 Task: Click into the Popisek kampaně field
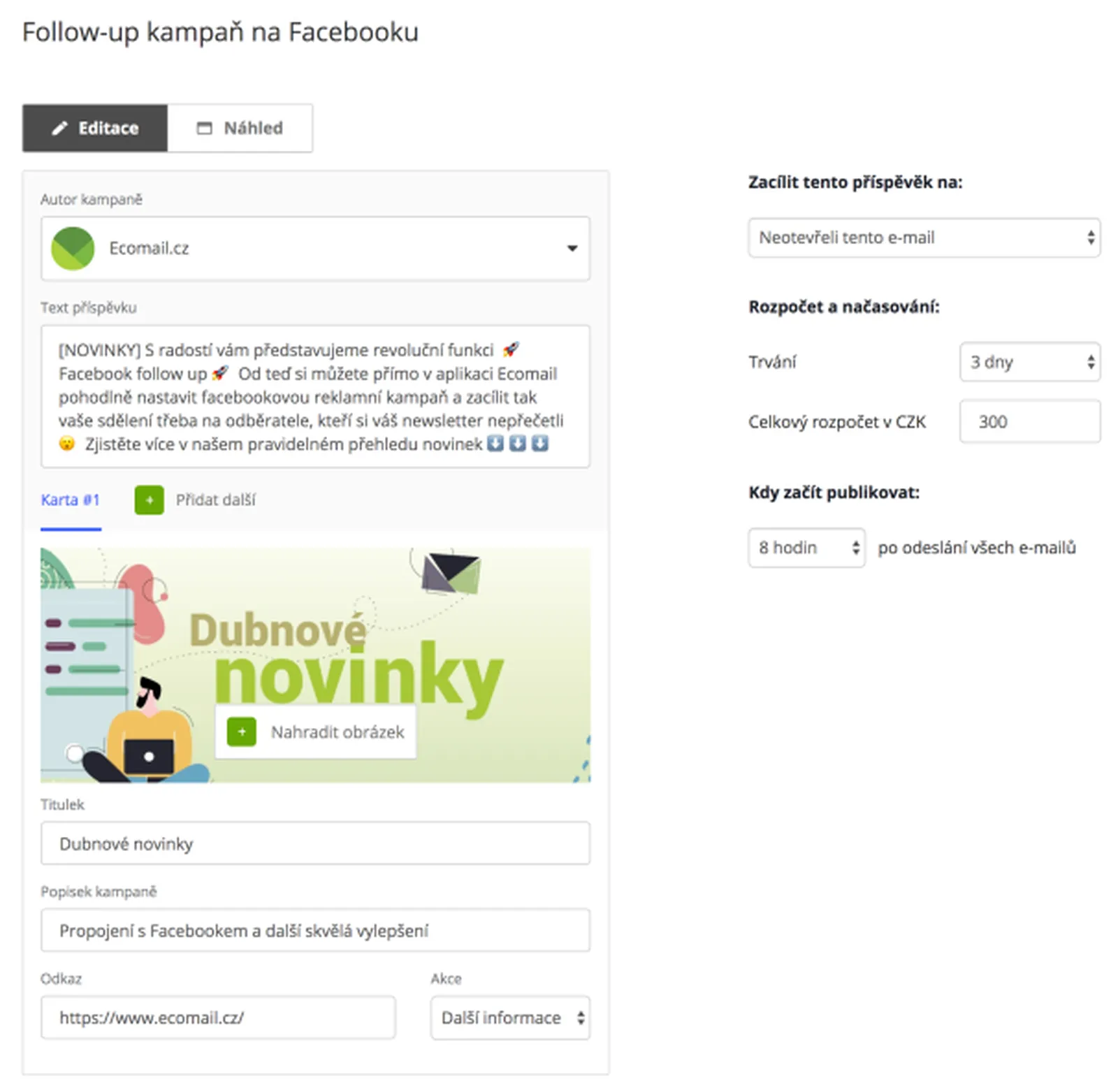pyautogui.click(x=315, y=931)
